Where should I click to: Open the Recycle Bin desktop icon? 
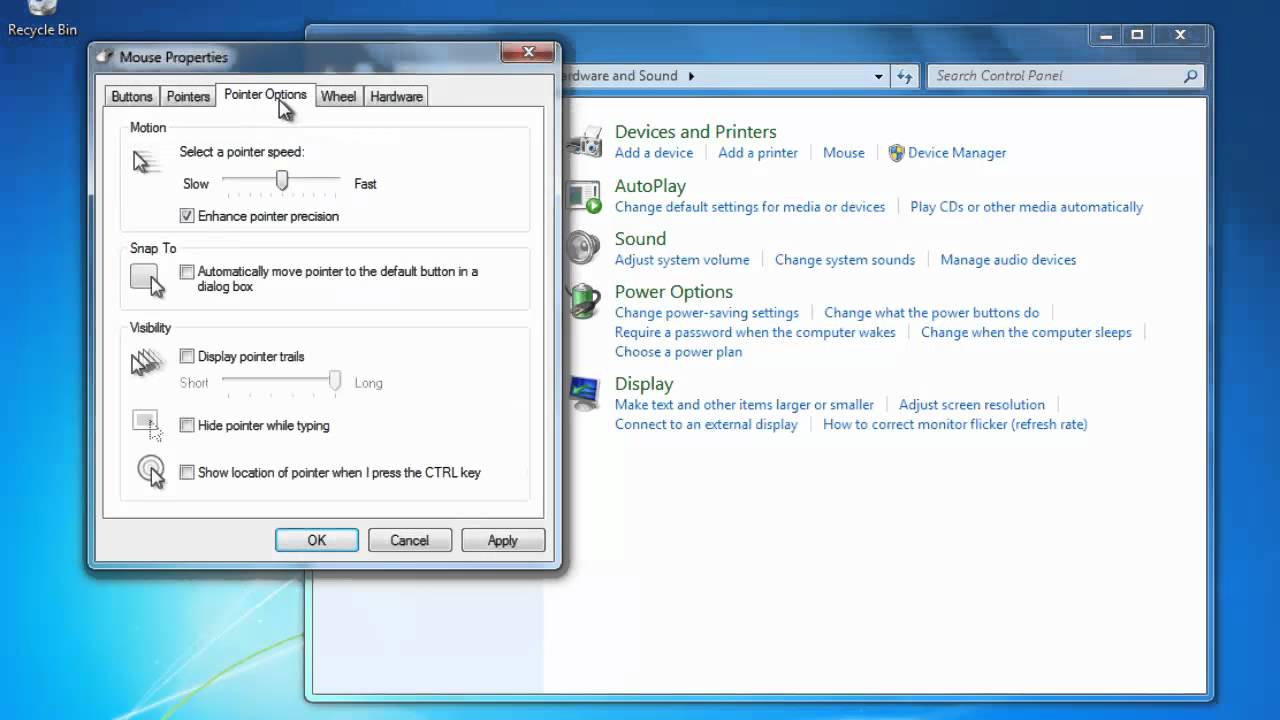42,18
